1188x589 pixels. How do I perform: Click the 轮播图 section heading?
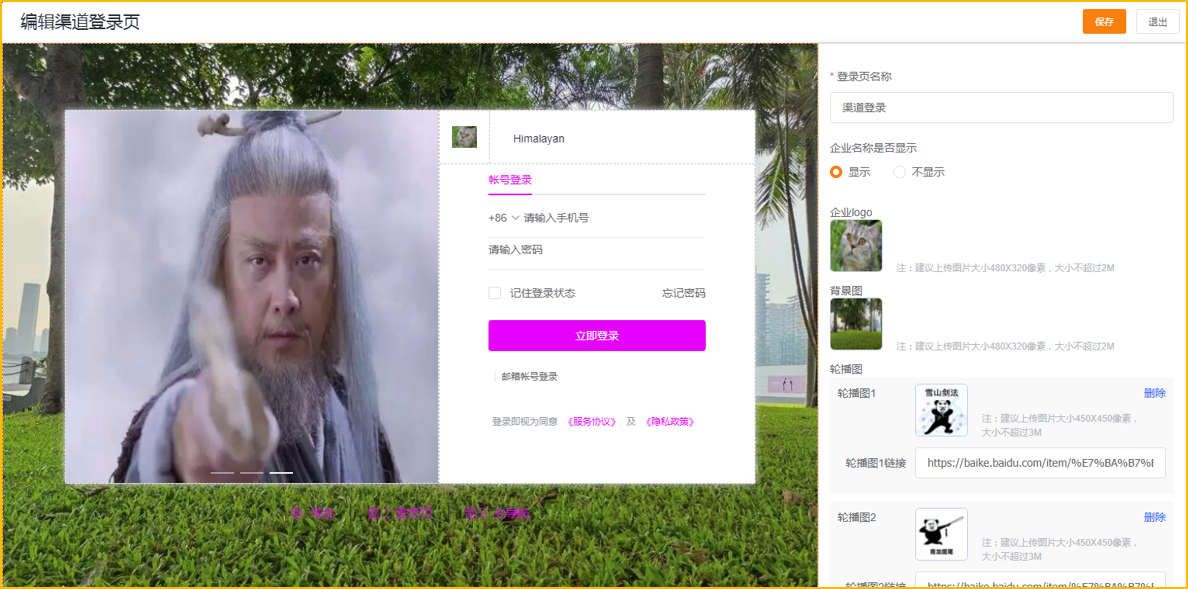[x=846, y=369]
